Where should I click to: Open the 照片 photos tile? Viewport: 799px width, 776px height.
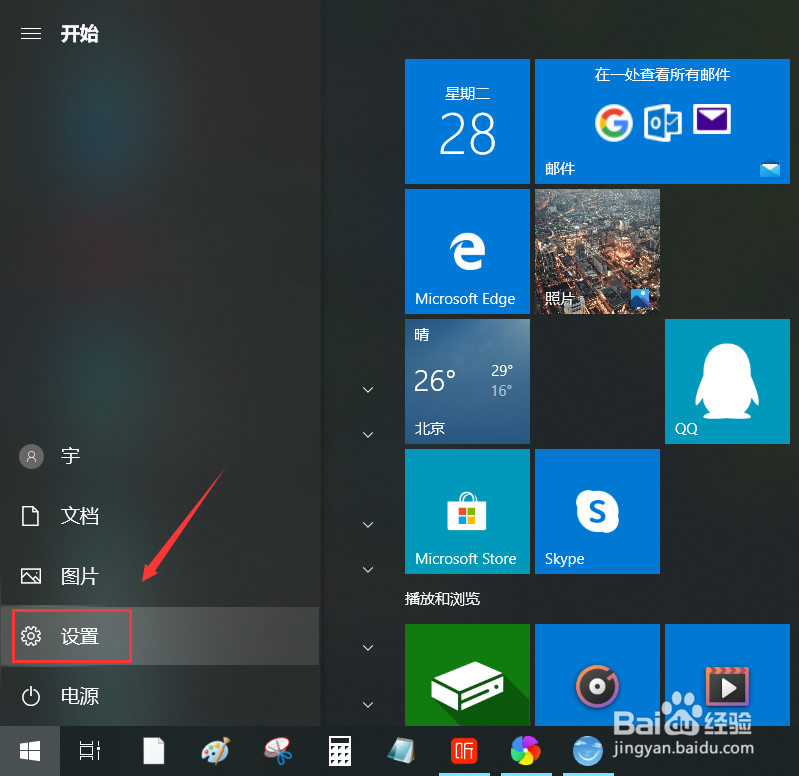pos(597,252)
